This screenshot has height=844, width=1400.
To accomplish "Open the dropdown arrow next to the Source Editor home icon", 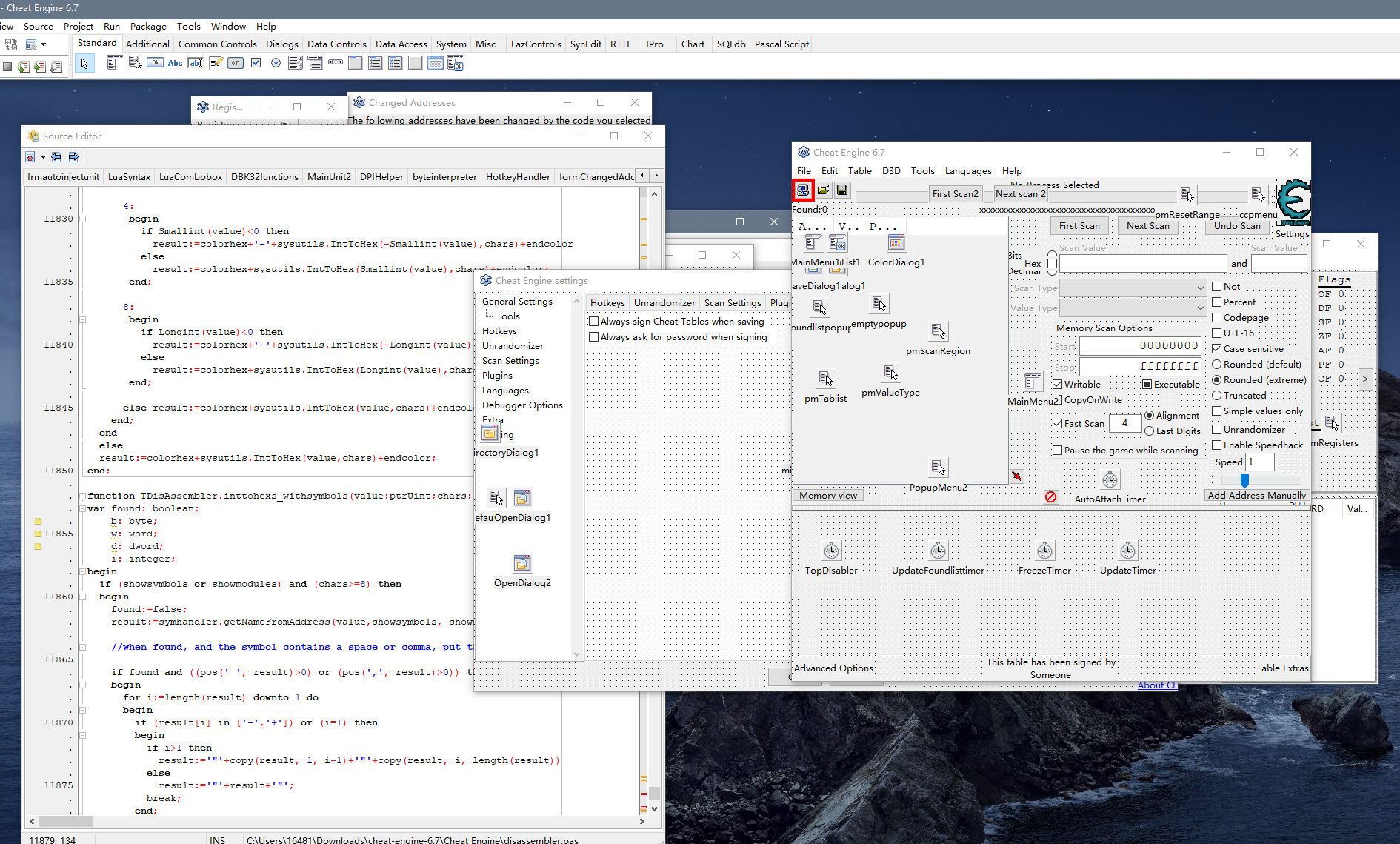I will tap(43, 157).
